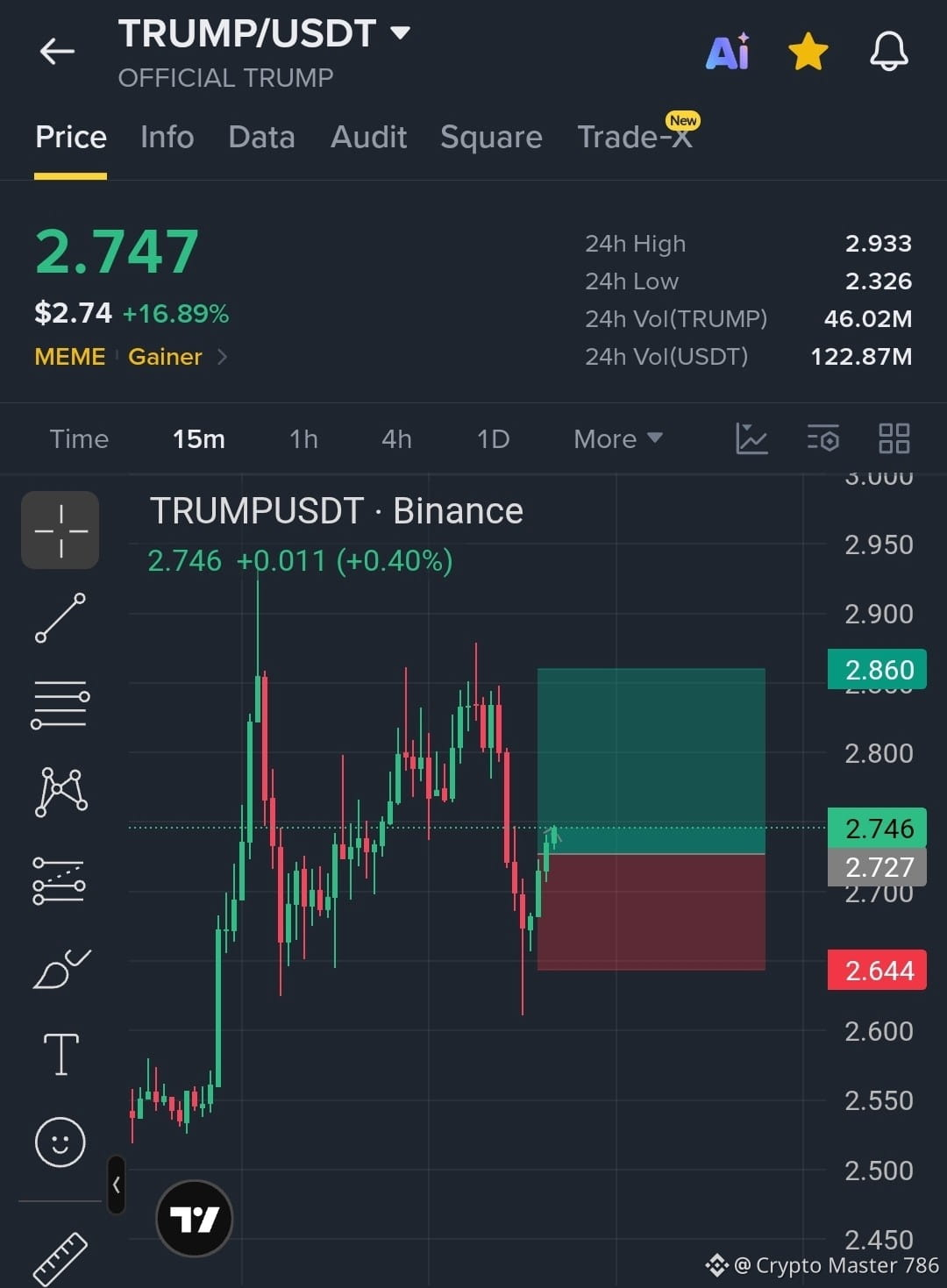Viewport: 947px width, 1288px height.
Task: Open chart settings list icon
Action: [x=823, y=438]
